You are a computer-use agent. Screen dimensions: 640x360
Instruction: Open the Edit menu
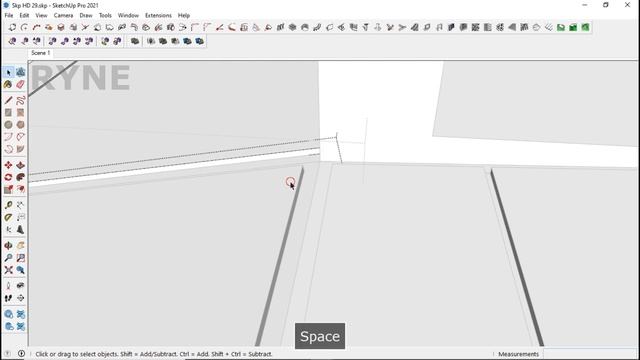[24, 16]
